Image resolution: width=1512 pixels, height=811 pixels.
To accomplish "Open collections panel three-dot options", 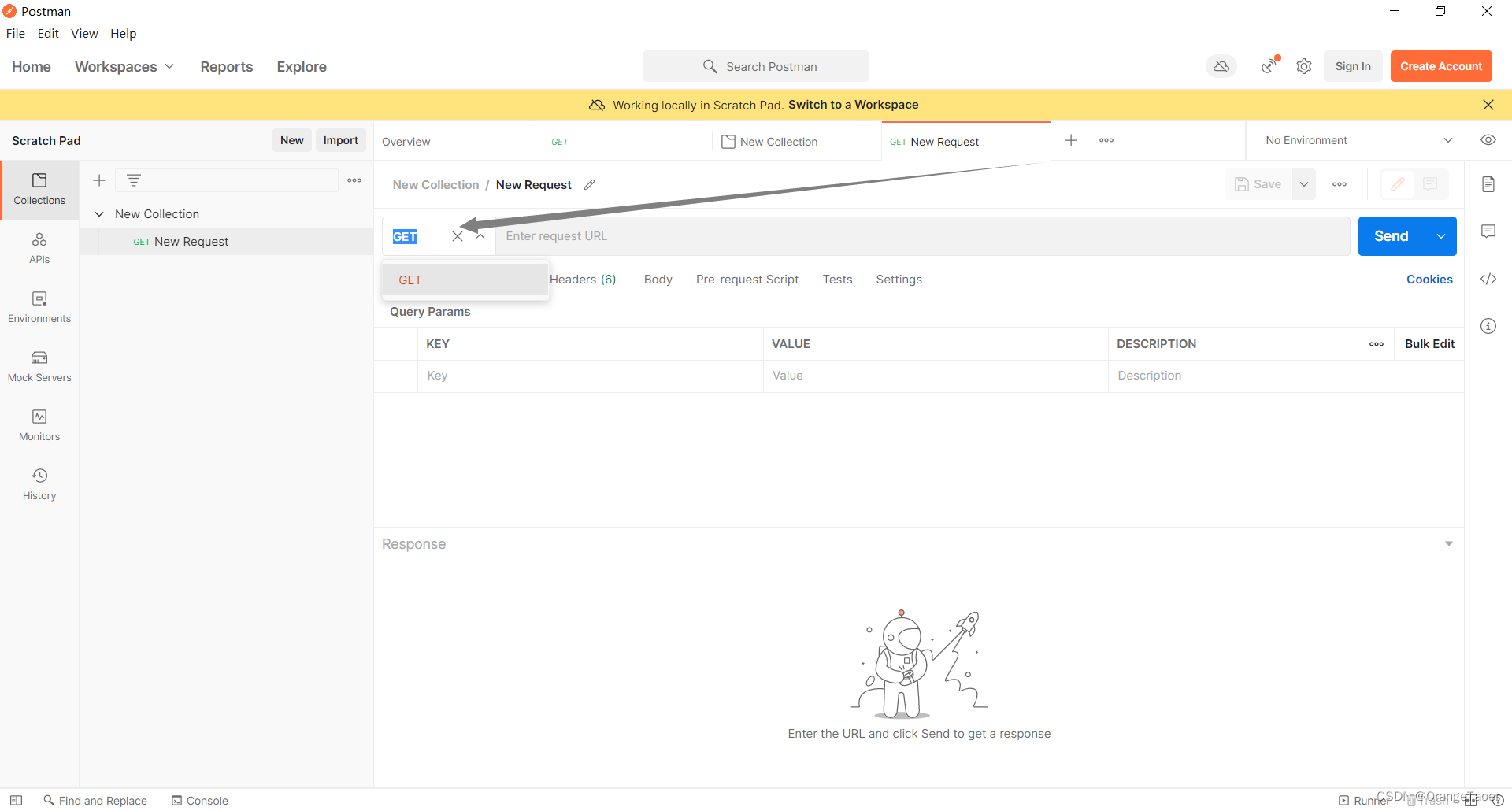I will pos(354,180).
